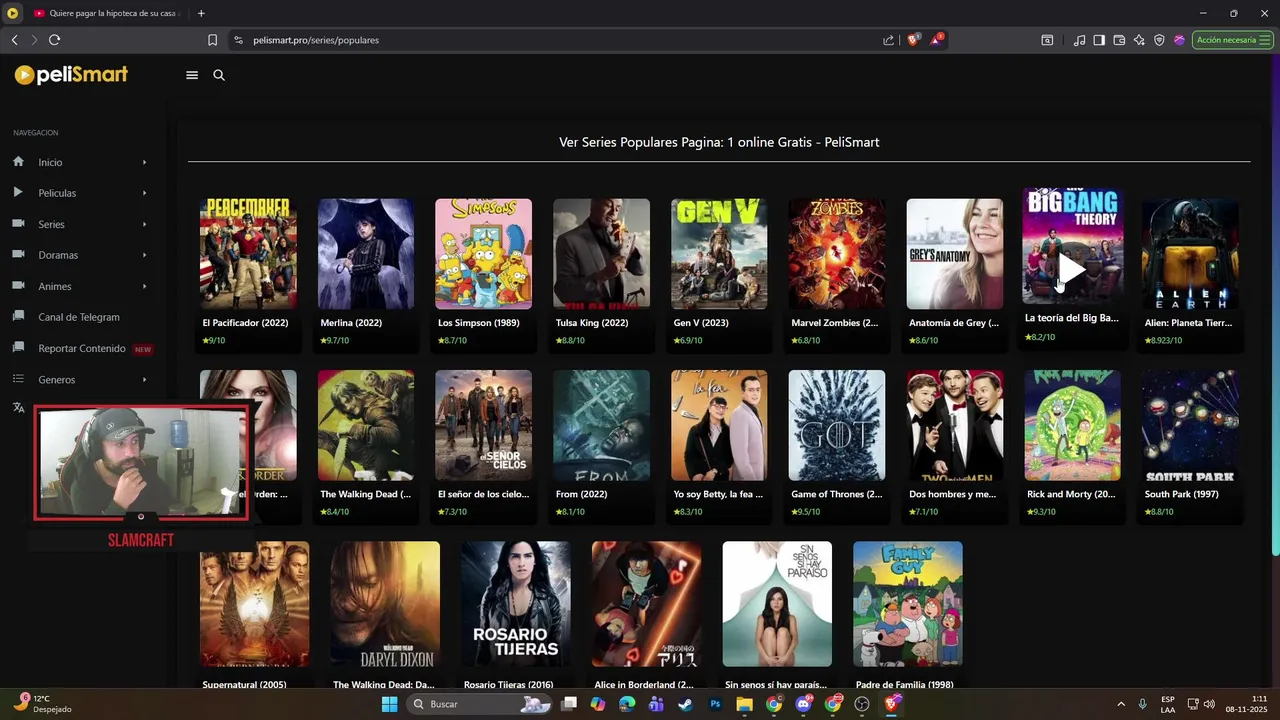
Task: Open Gen V poster thumbnail
Action: point(719,254)
